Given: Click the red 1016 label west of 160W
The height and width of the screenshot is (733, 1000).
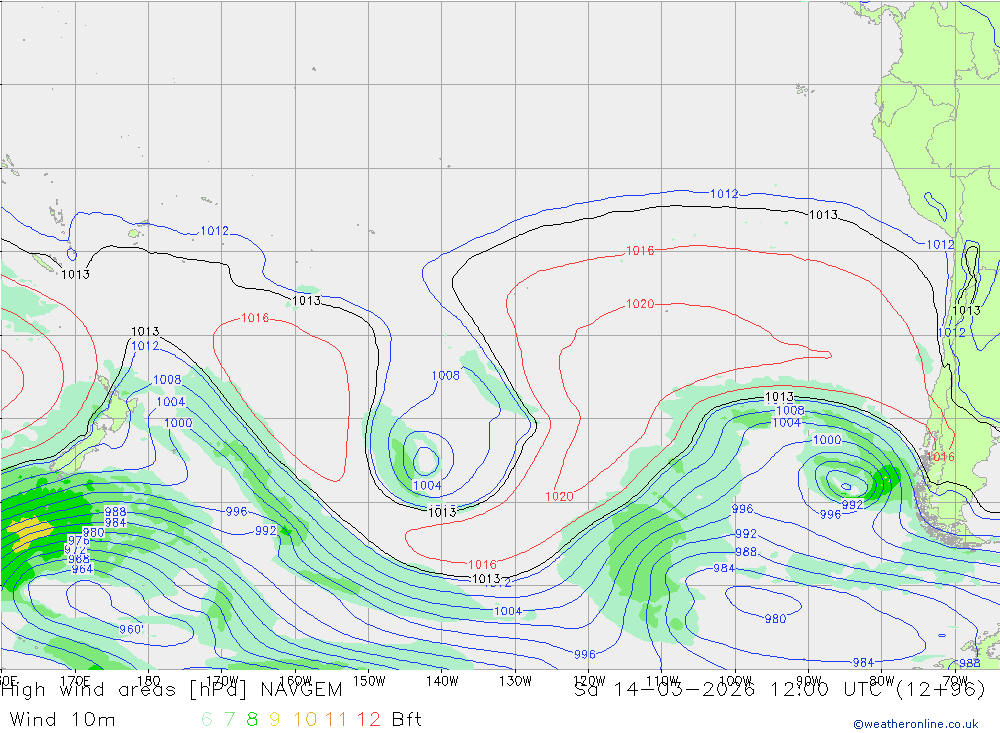Looking at the screenshot, I should 255,318.
